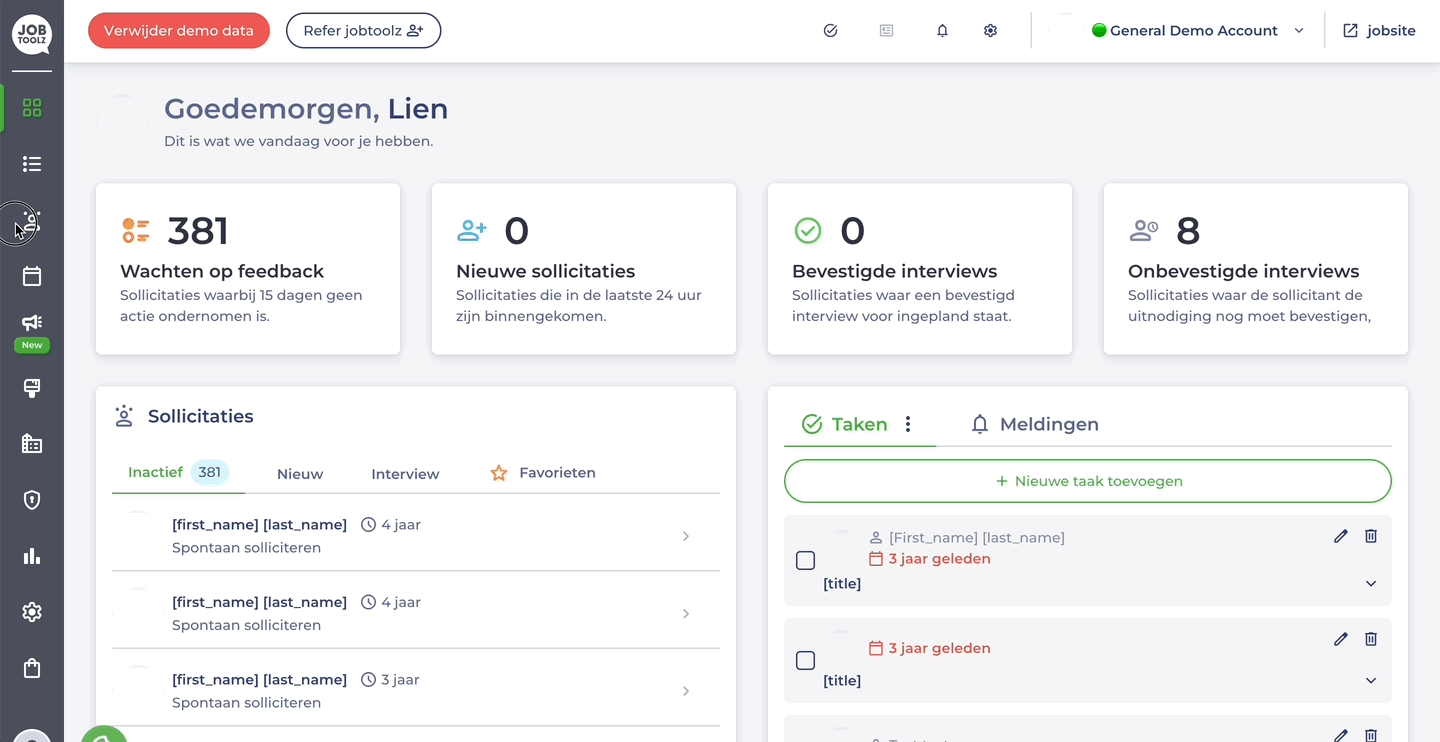Open the settings gear icon in sidebar

[x=32, y=612]
